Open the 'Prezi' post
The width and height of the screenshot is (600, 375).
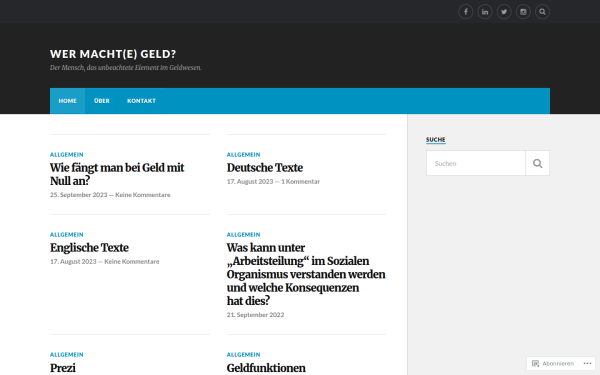(x=63, y=368)
